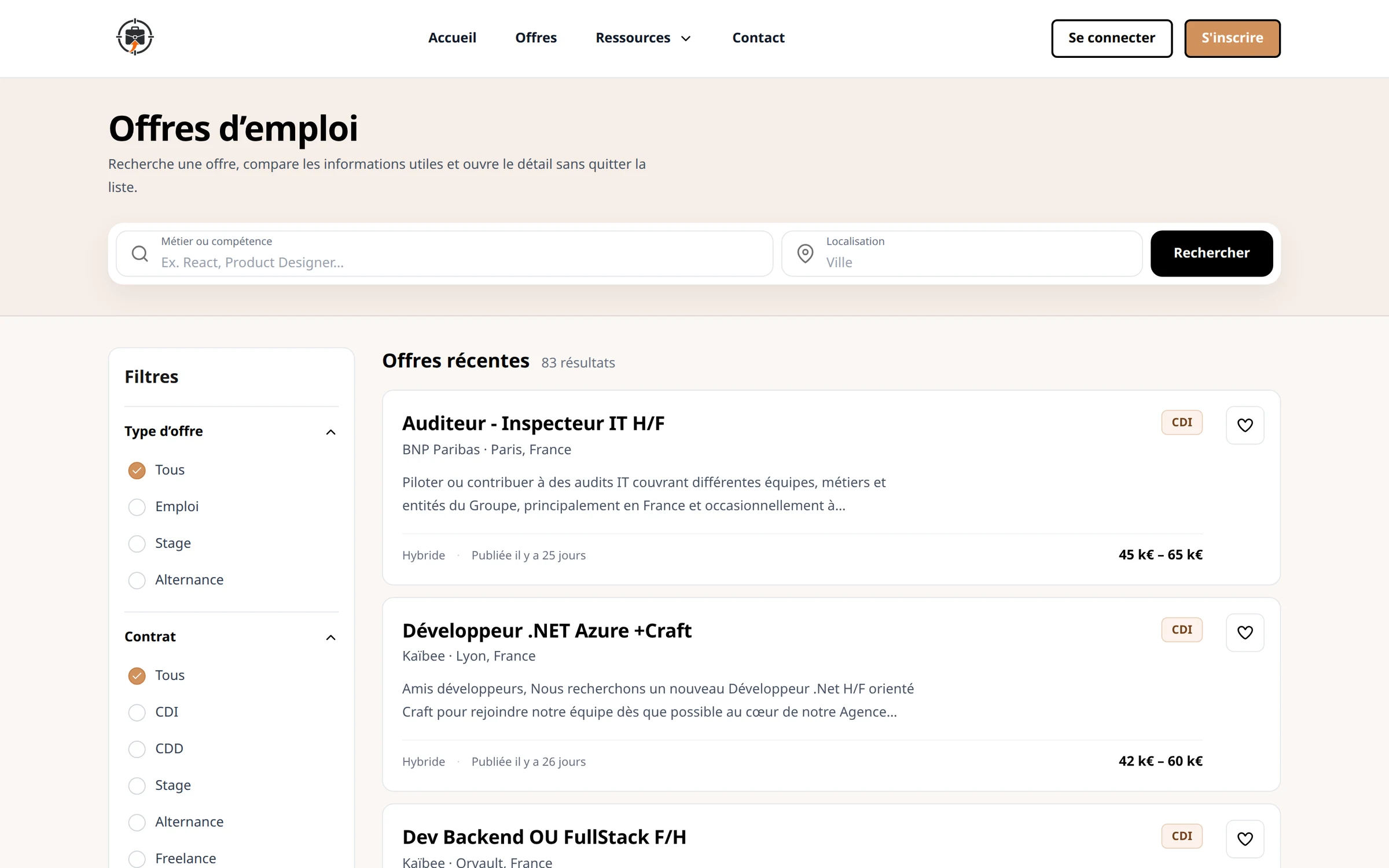The height and width of the screenshot is (868, 1389).
Task: Click 'Kaïbee · Lyon, France'
Action: [x=469, y=656]
